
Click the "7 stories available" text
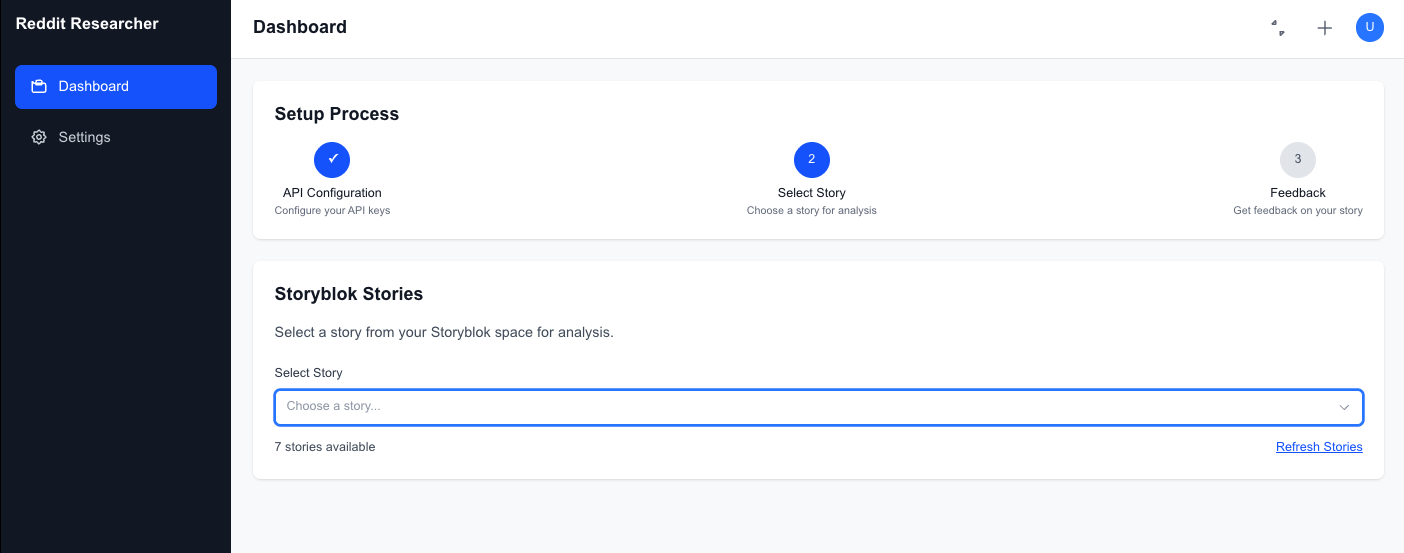point(325,447)
